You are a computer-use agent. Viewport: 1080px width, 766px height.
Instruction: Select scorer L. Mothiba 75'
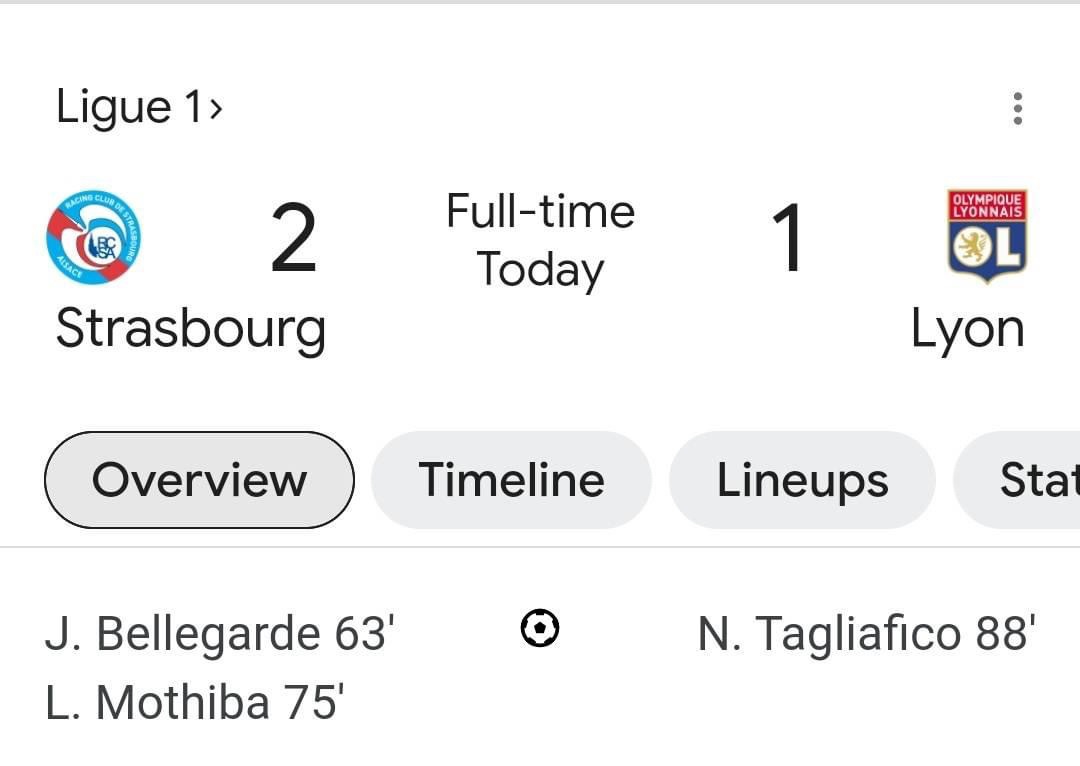click(195, 702)
